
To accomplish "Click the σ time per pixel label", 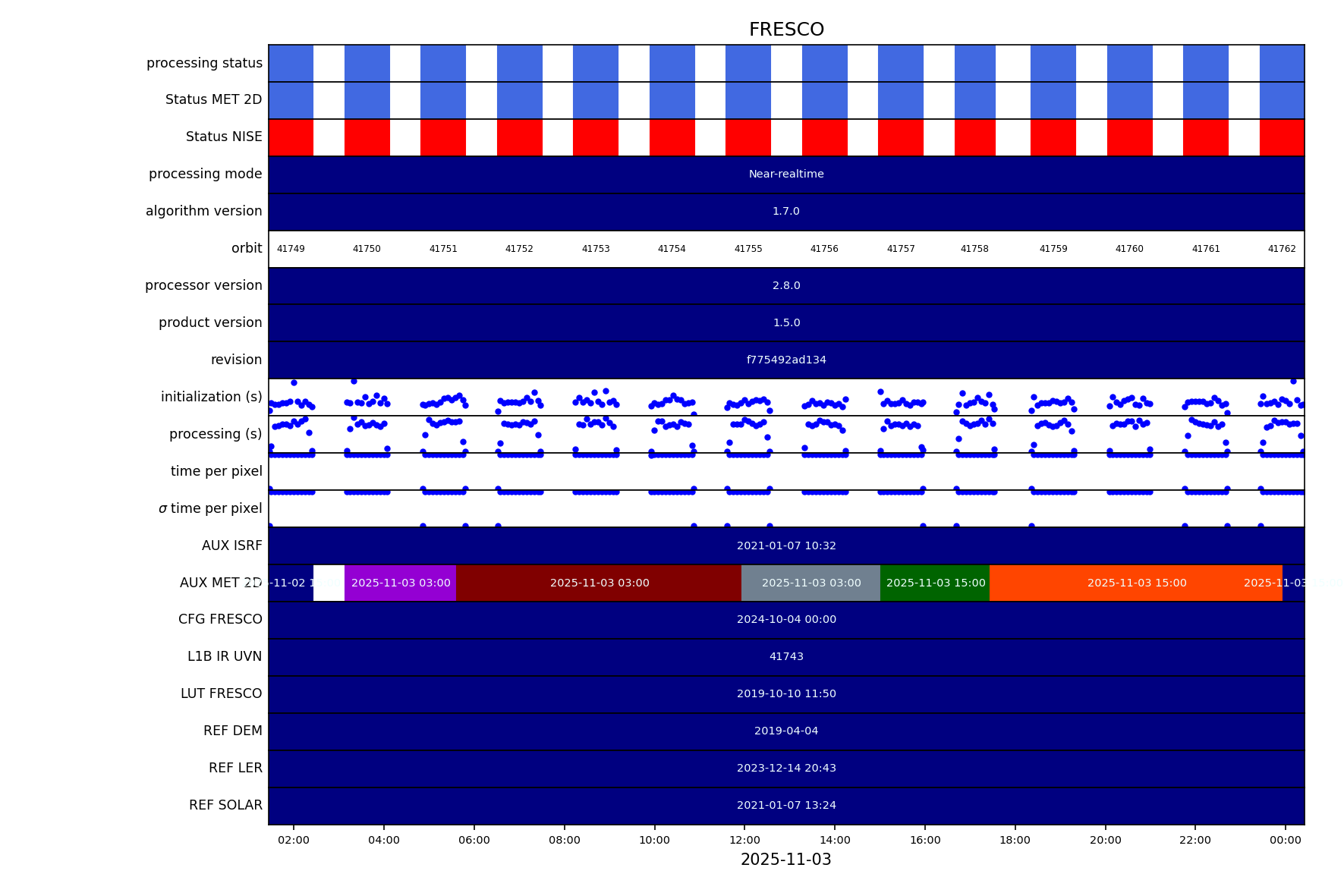I will 210,508.
